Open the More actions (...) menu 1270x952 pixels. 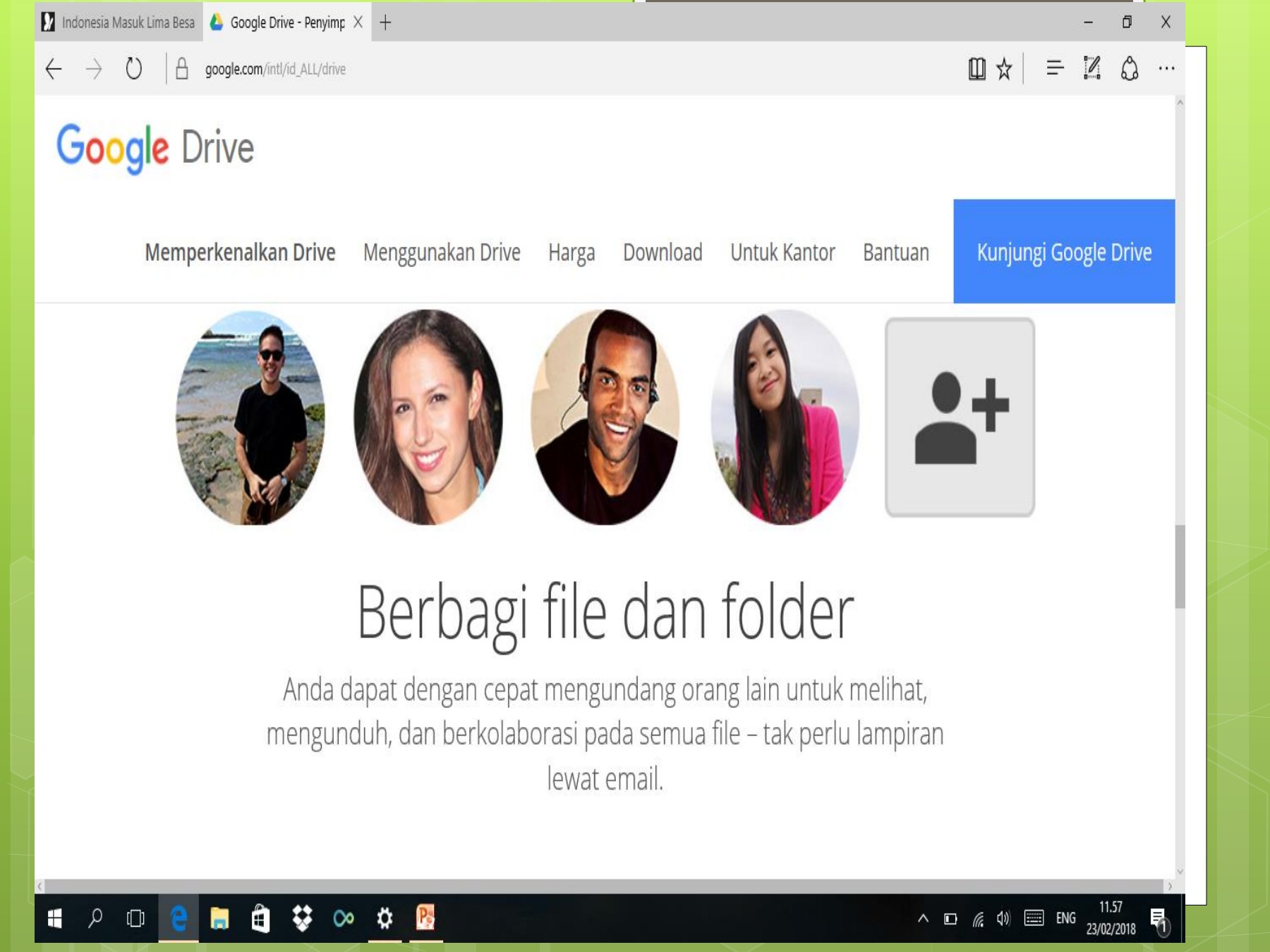tap(1168, 68)
